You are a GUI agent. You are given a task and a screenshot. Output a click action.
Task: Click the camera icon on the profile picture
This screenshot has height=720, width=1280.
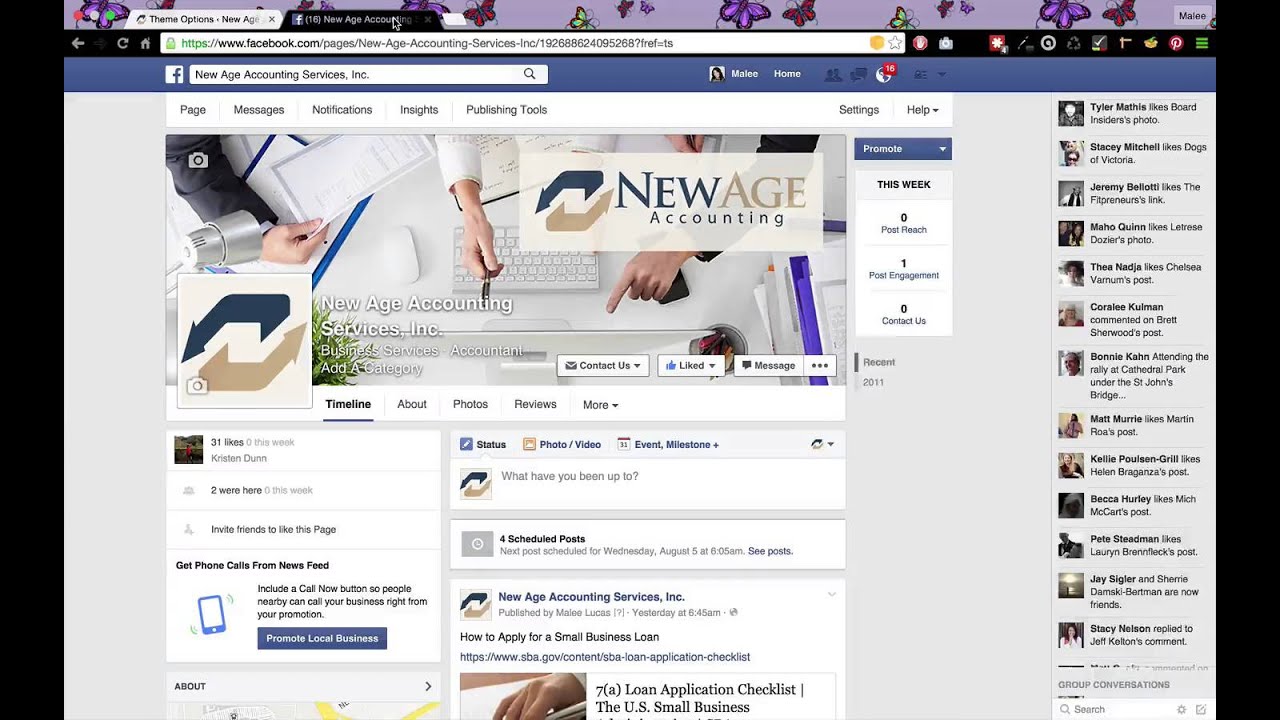coord(197,386)
